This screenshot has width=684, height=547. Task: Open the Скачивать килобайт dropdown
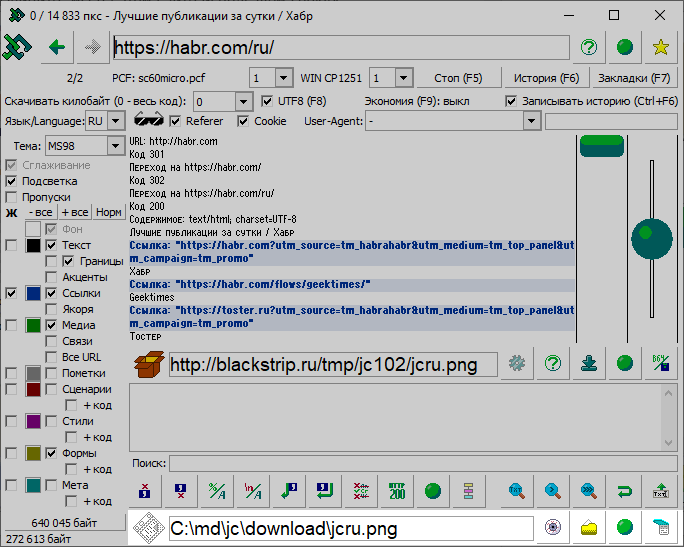[243, 102]
